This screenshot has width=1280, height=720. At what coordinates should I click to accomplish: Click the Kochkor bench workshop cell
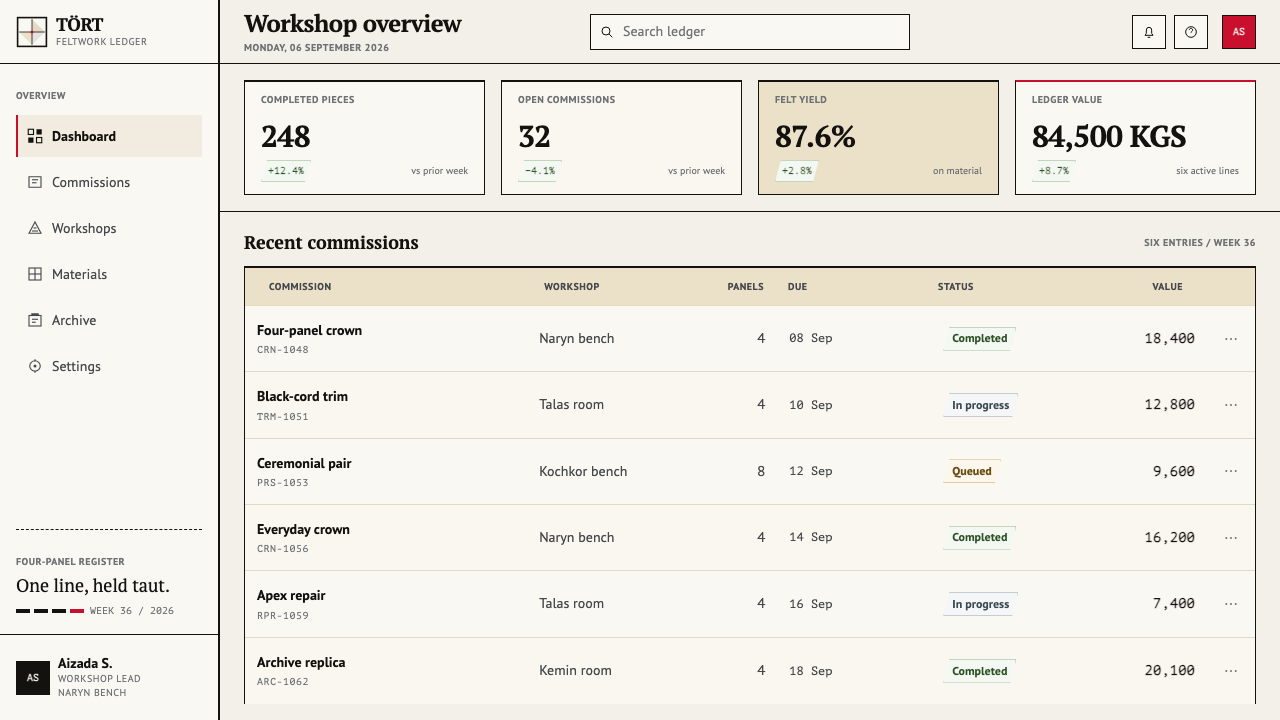583,471
